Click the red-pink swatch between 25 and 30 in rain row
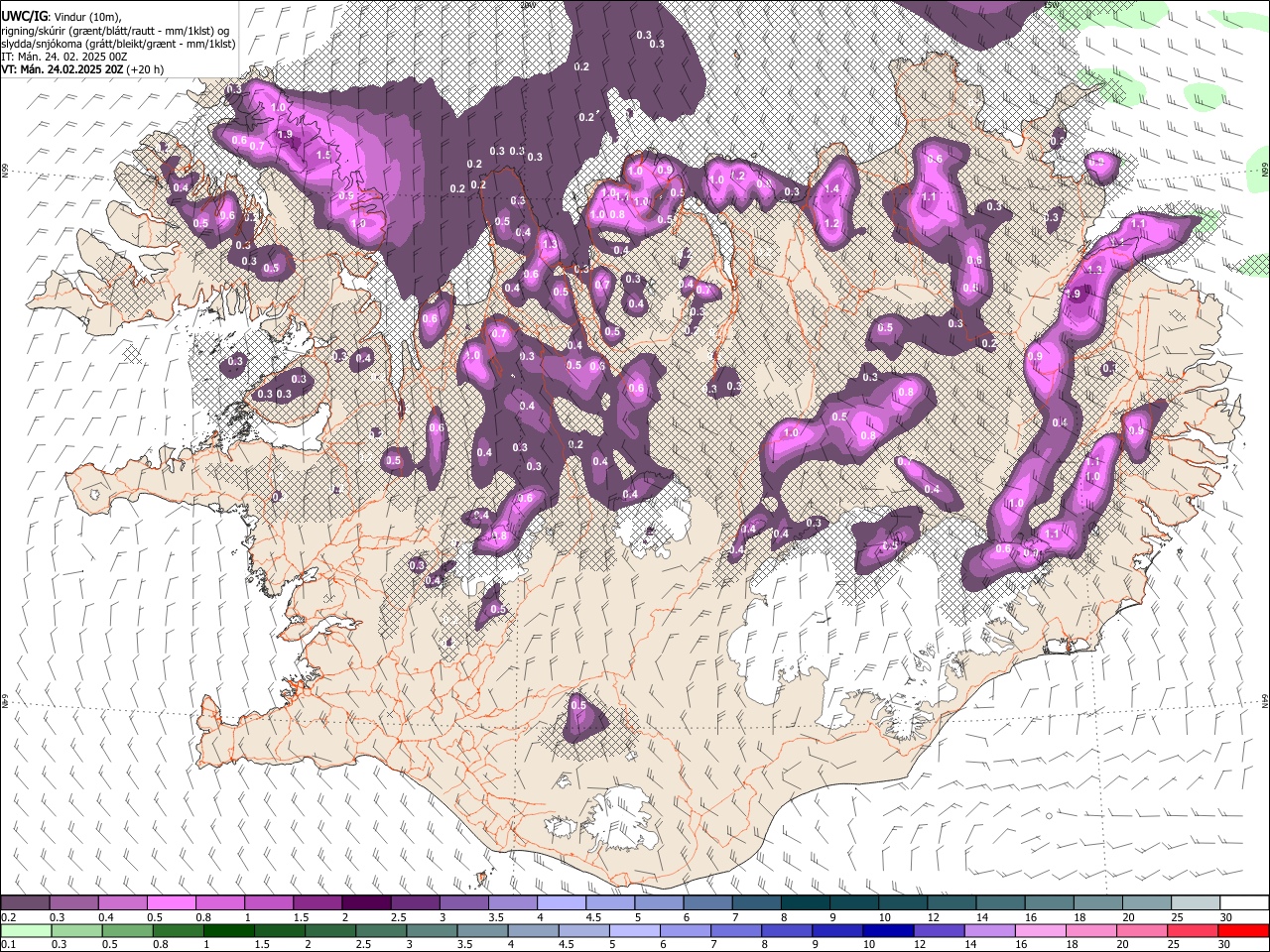The image size is (1270, 952). 1194,930
